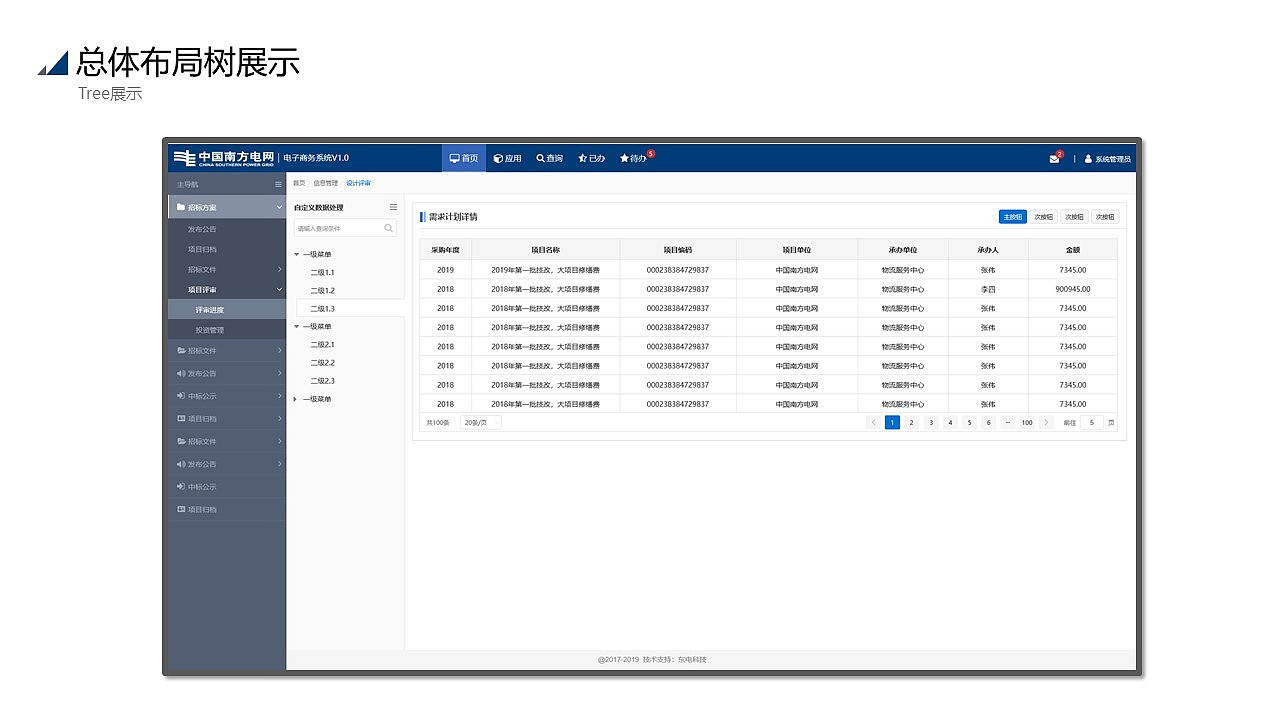Expand 项目归档 sidebar item with arrow below 中标公示
Viewport: 1280px width, 720px height.
click(x=226, y=419)
